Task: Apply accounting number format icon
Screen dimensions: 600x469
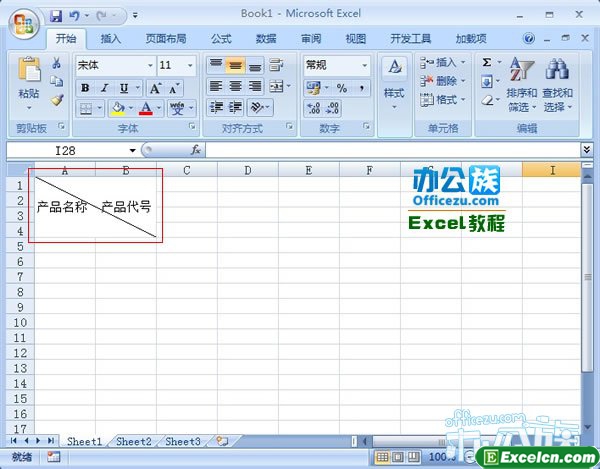Action: [x=313, y=88]
